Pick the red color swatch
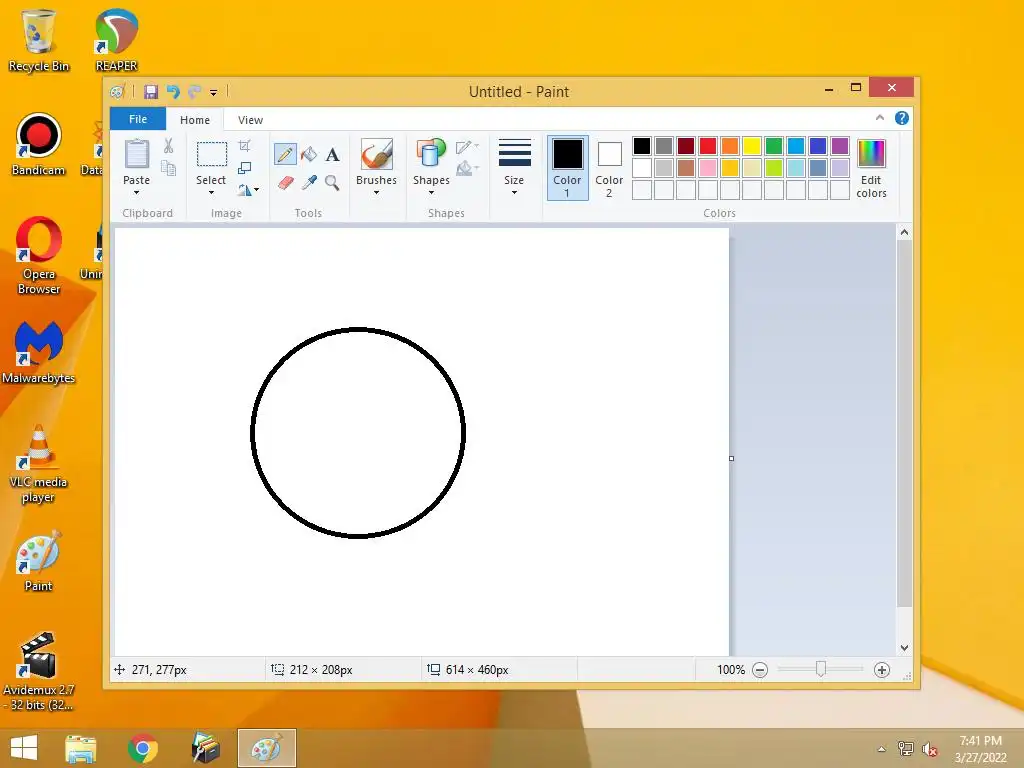Image resolution: width=1024 pixels, height=768 pixels. pos(708,146)
